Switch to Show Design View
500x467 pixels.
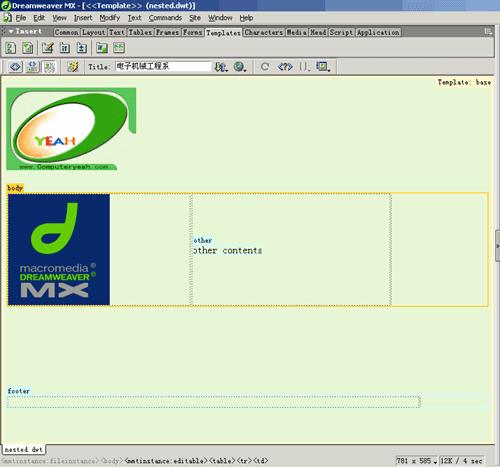(x=49, y=67)
